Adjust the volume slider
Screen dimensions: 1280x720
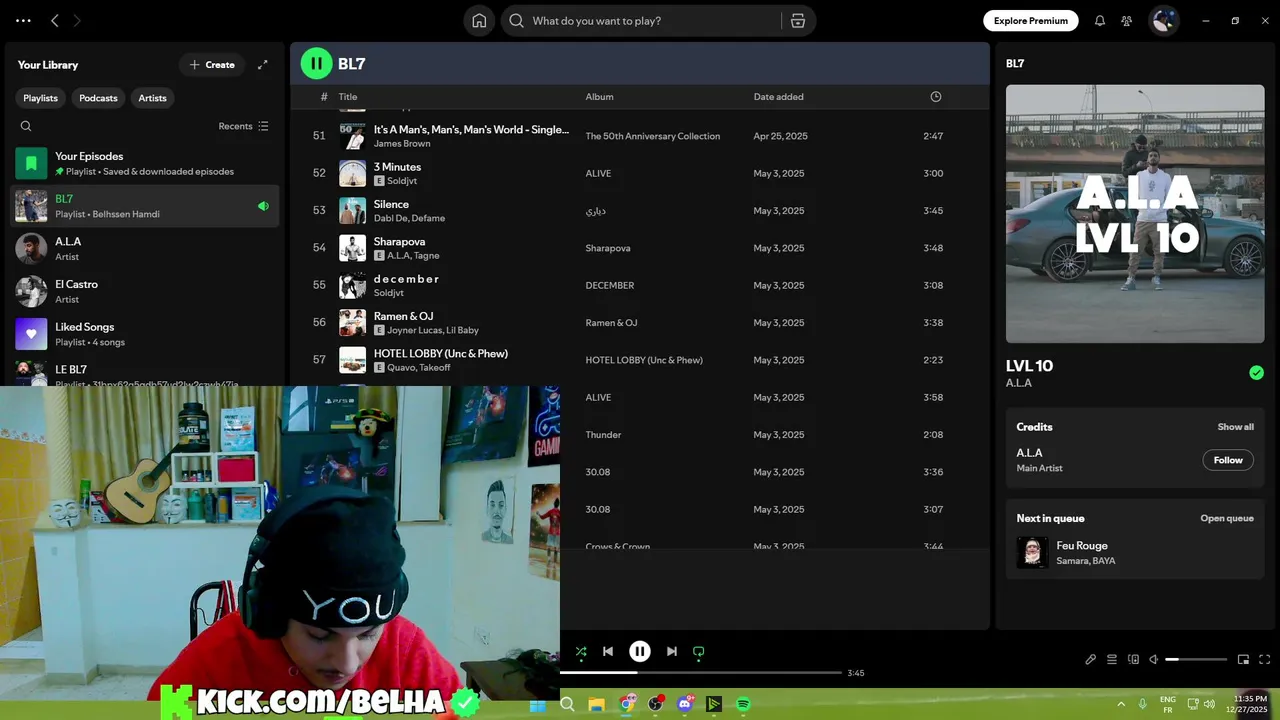pyautogui.click(x=1196, y=659)
